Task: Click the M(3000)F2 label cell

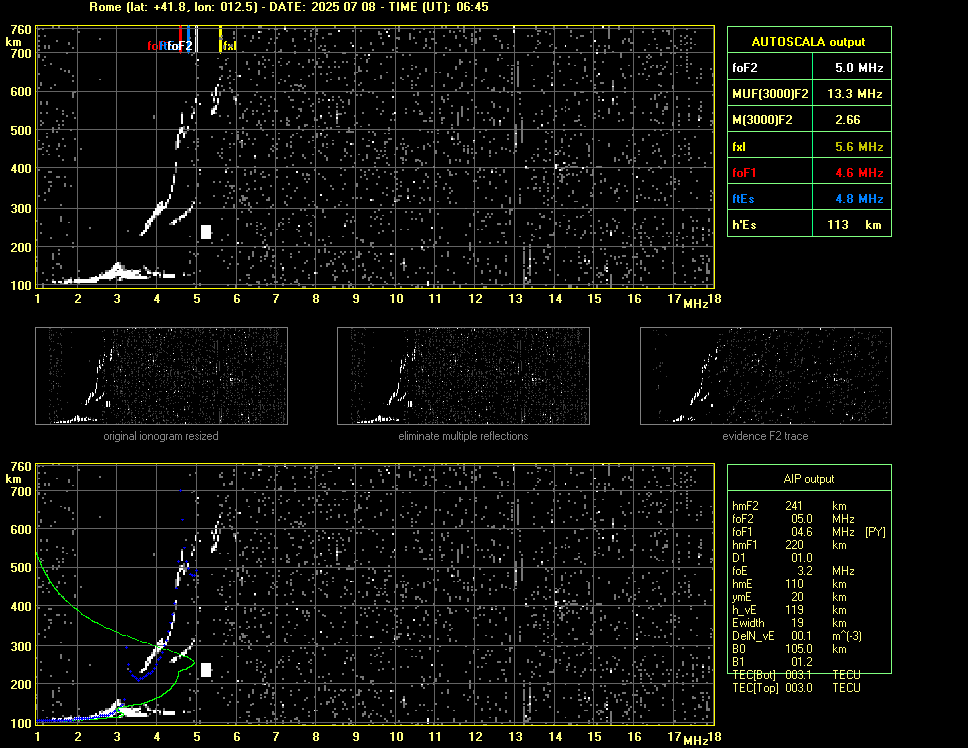Action: tap(770, 120)
